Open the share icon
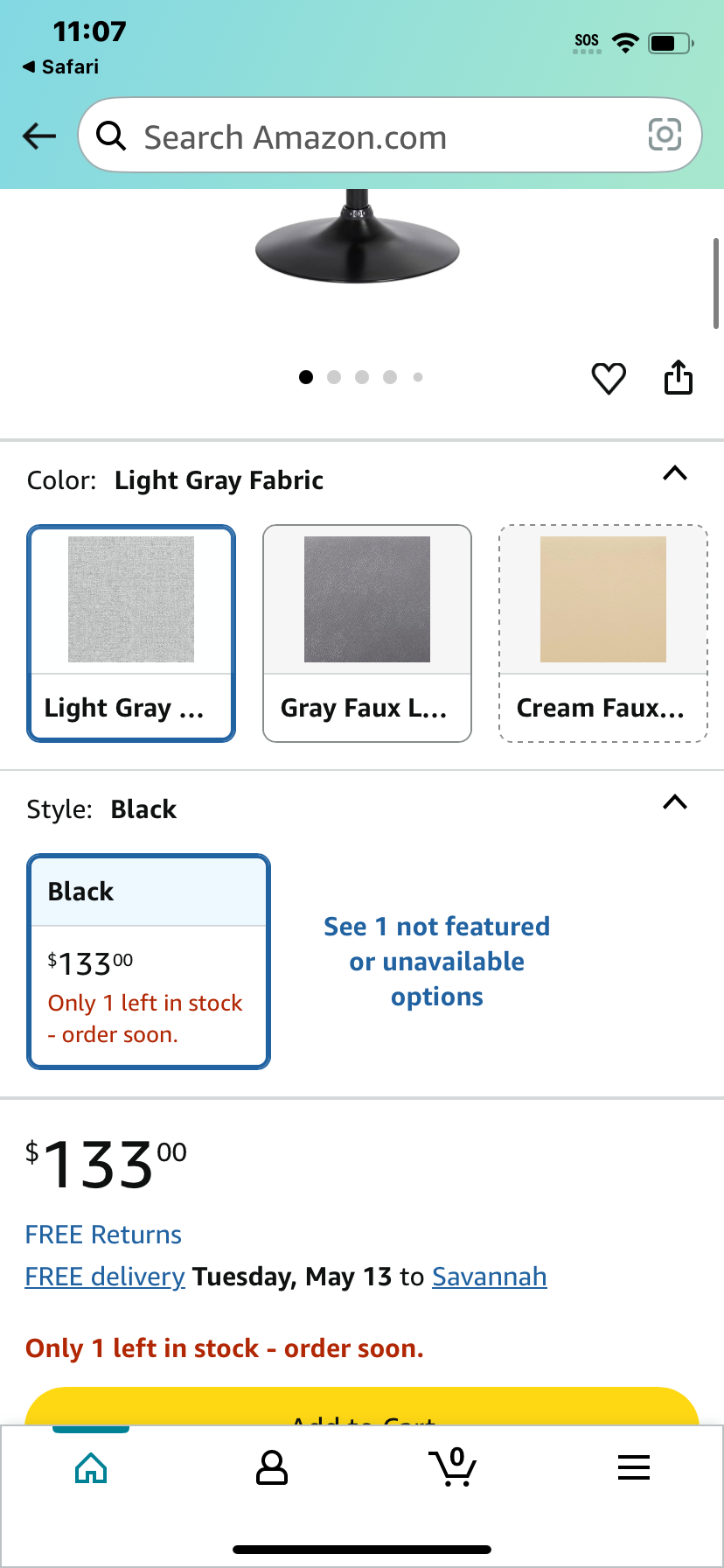The height and width of the screenshot is (1568, 724). 679,377
